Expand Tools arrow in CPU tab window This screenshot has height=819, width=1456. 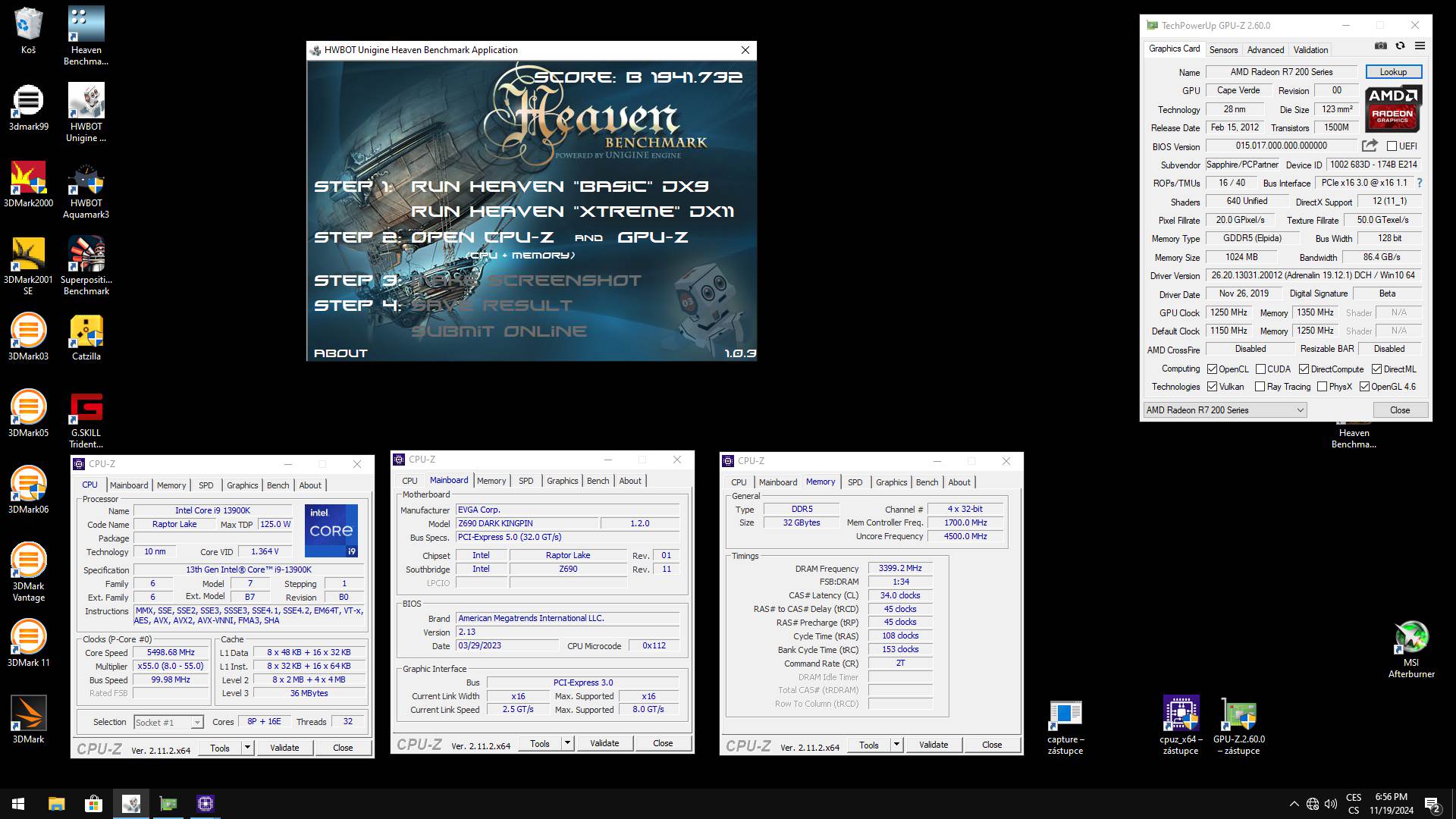tap(247, 748)
